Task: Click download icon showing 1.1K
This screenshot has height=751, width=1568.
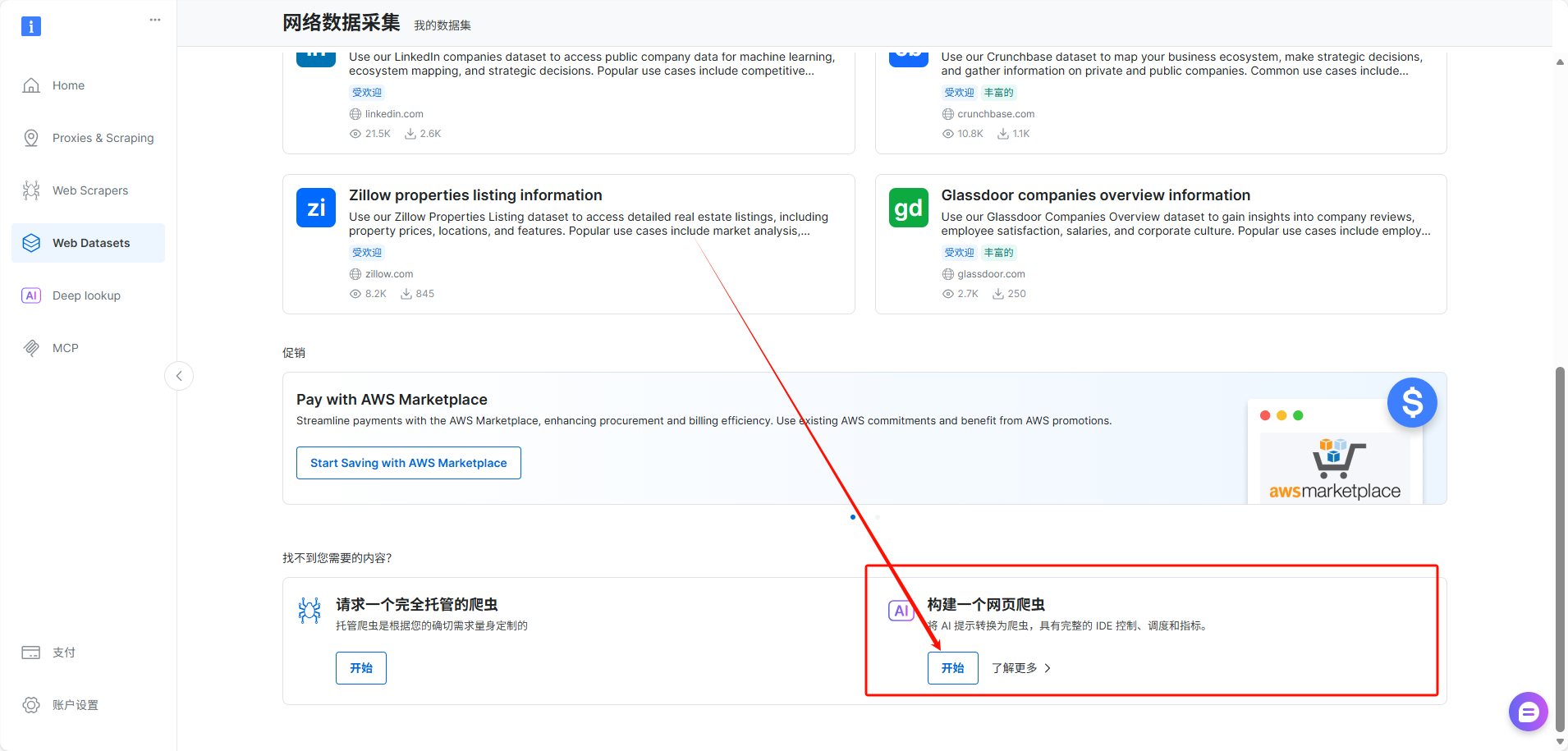Action: 1003,134
